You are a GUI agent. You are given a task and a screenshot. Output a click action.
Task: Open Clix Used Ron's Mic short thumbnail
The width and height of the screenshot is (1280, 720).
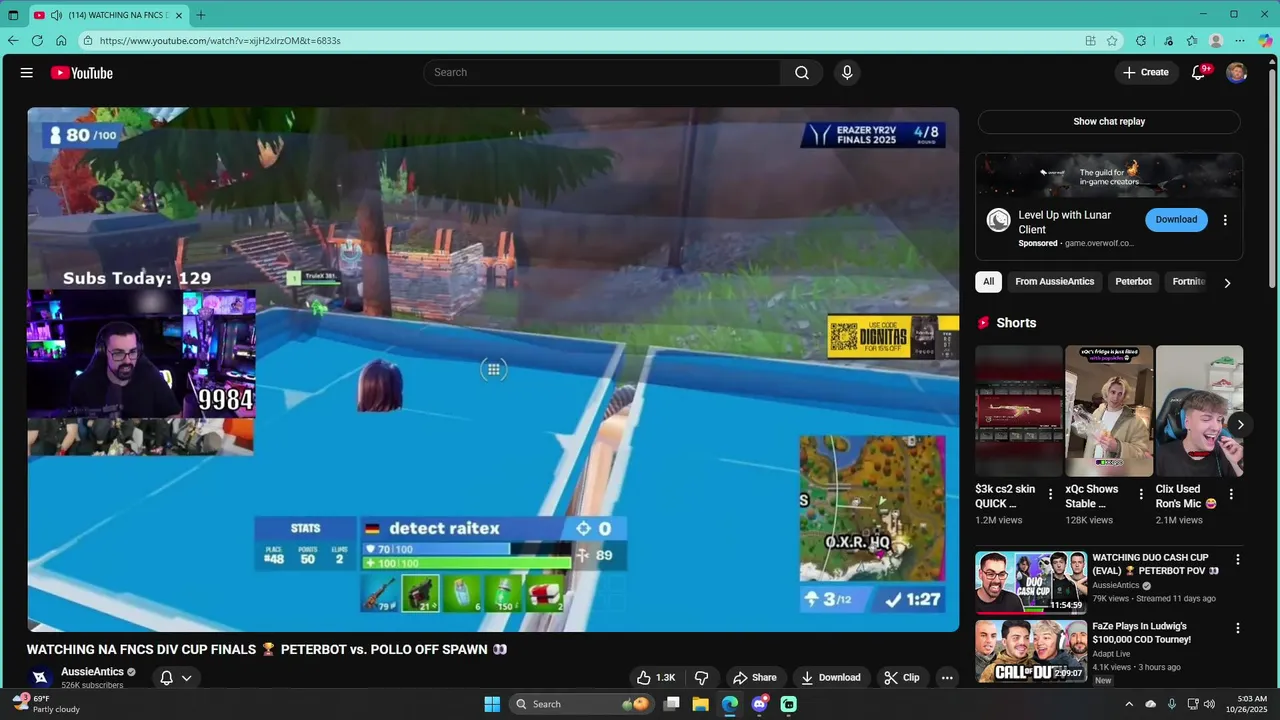point(1199,411)
